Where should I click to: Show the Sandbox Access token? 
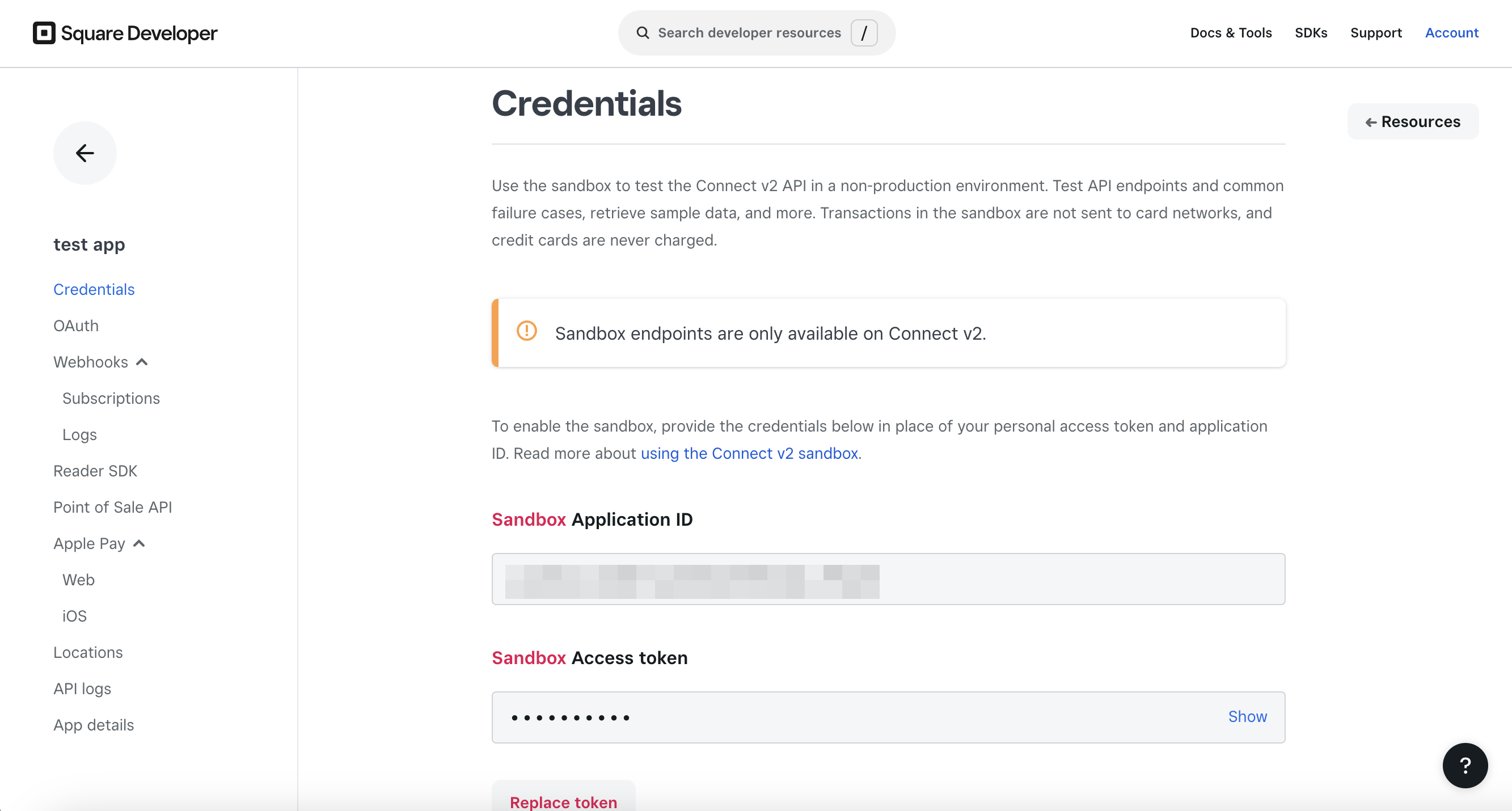tap(1247, 716)
